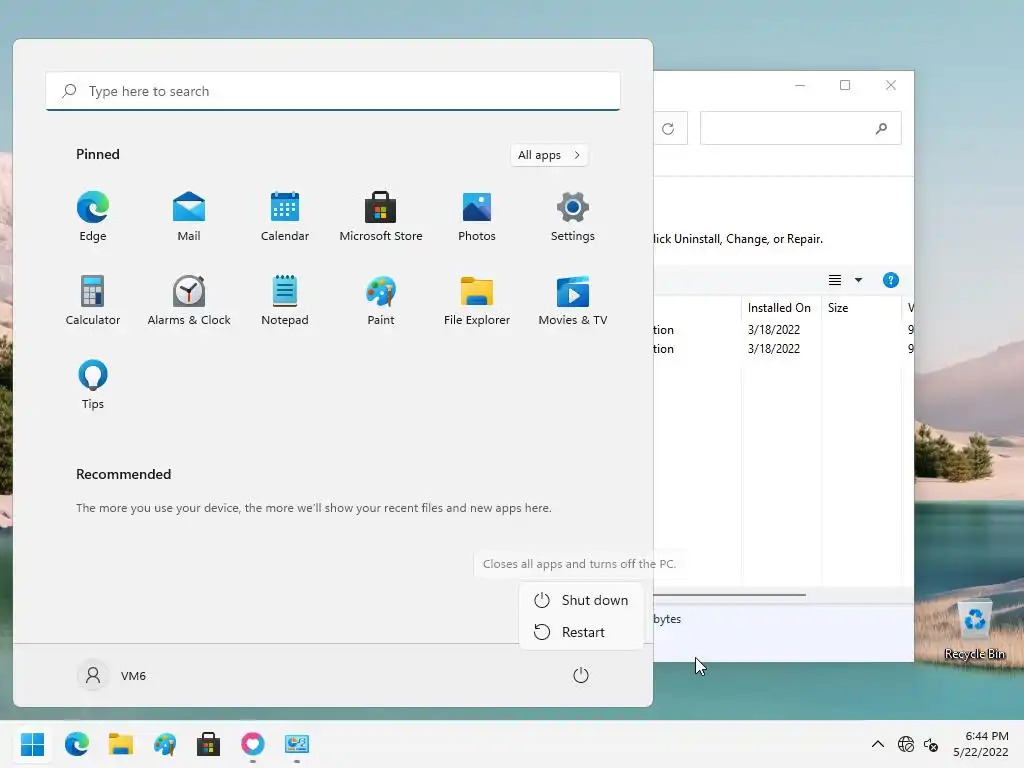
Task: Select Restart from power menu
Action: coord(581,632)
